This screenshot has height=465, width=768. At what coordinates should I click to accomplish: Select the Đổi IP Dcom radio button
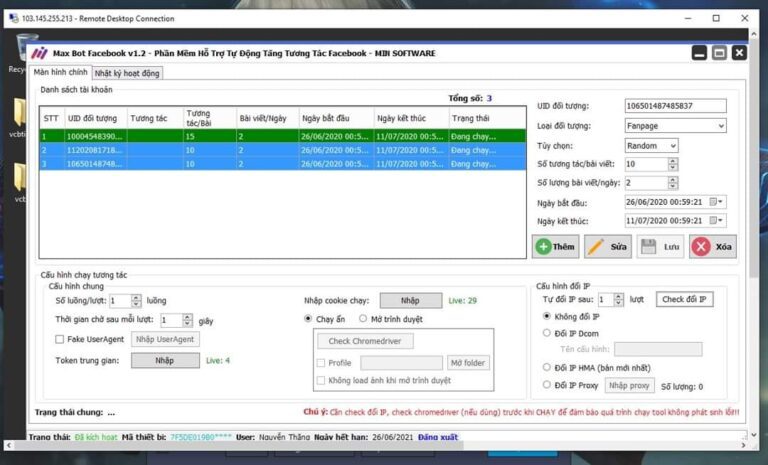click(546, 333)
